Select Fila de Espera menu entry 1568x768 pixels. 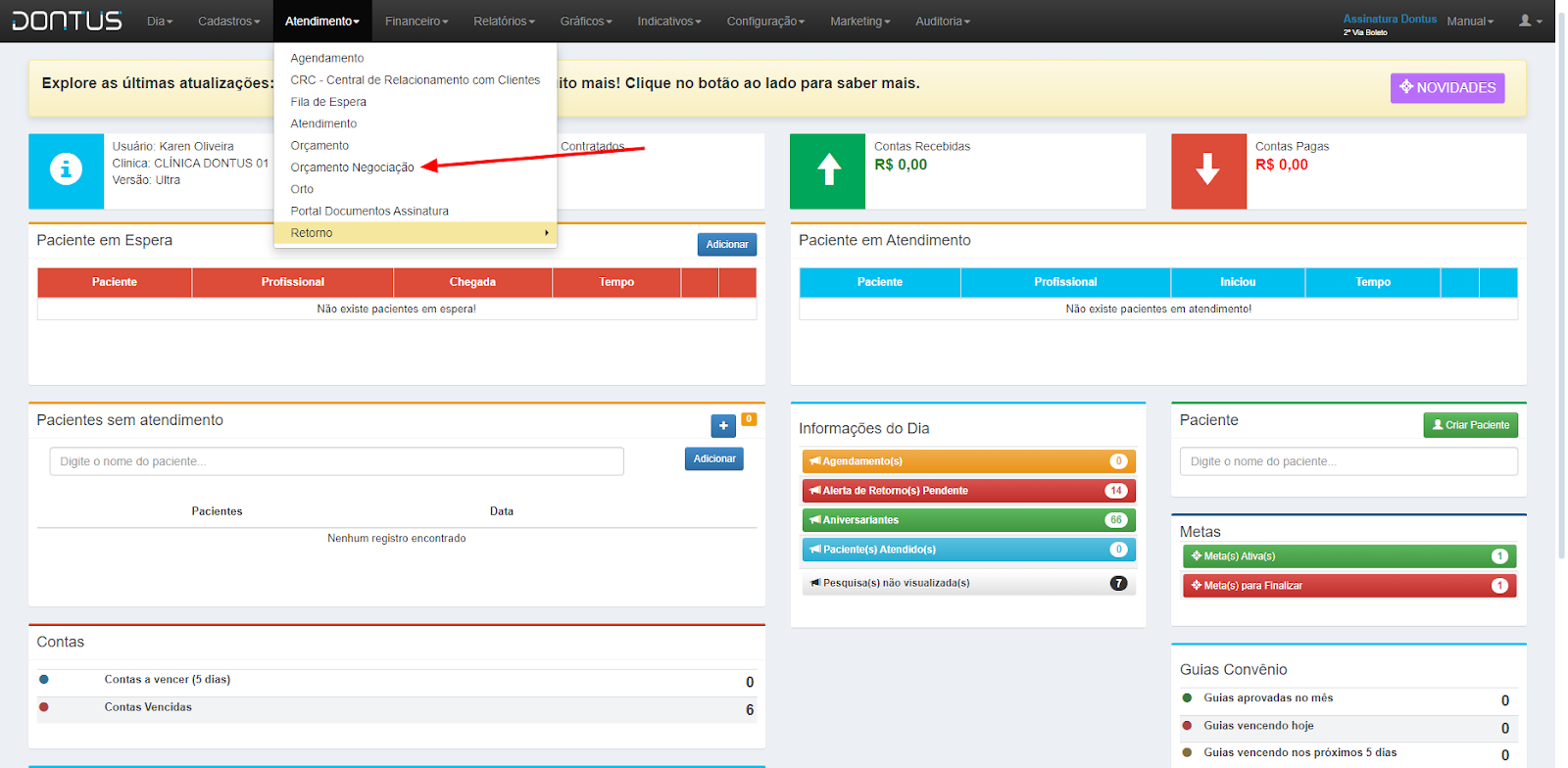pyautogui.click(x=416, y=102)
